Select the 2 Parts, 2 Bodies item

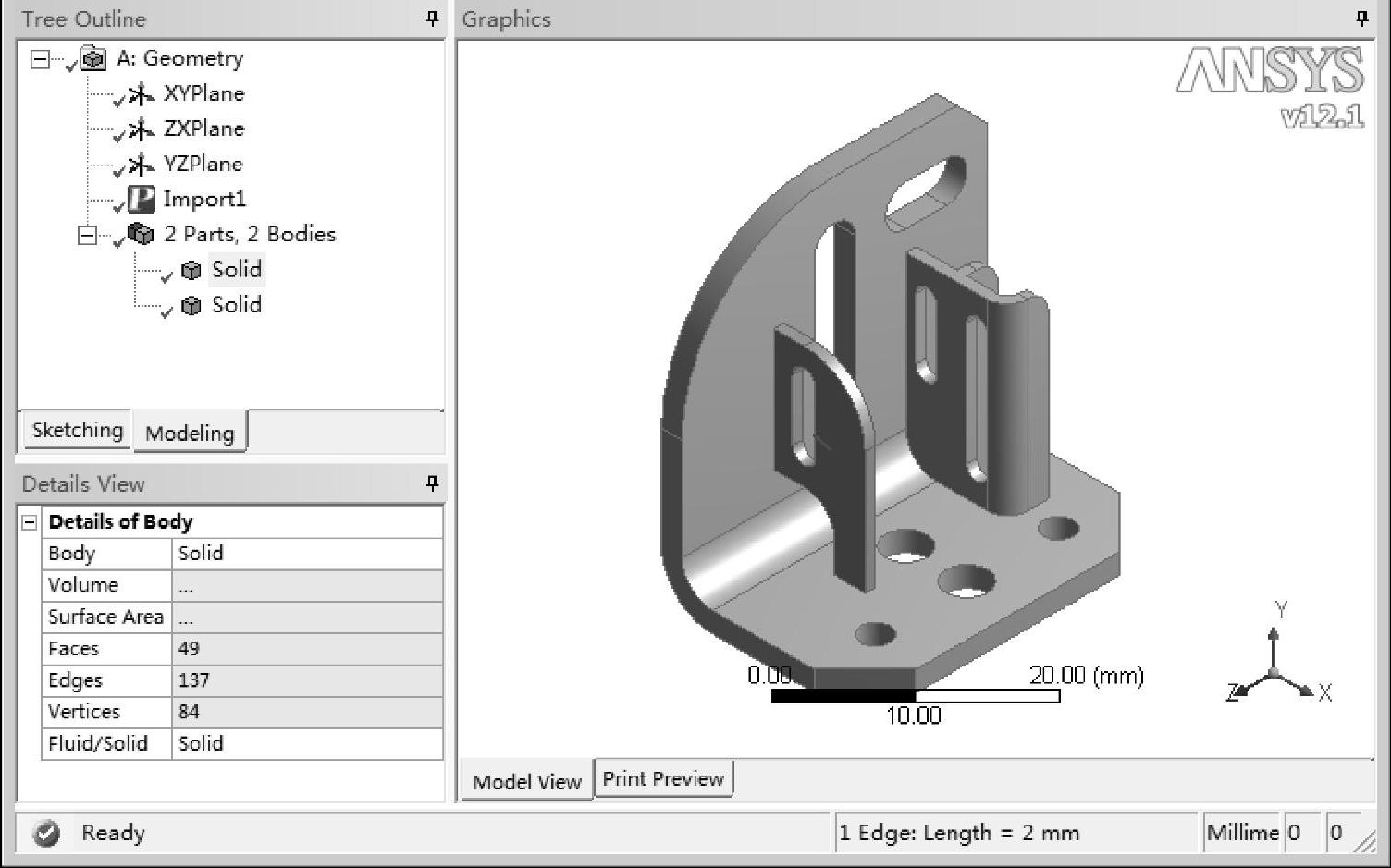250,234
